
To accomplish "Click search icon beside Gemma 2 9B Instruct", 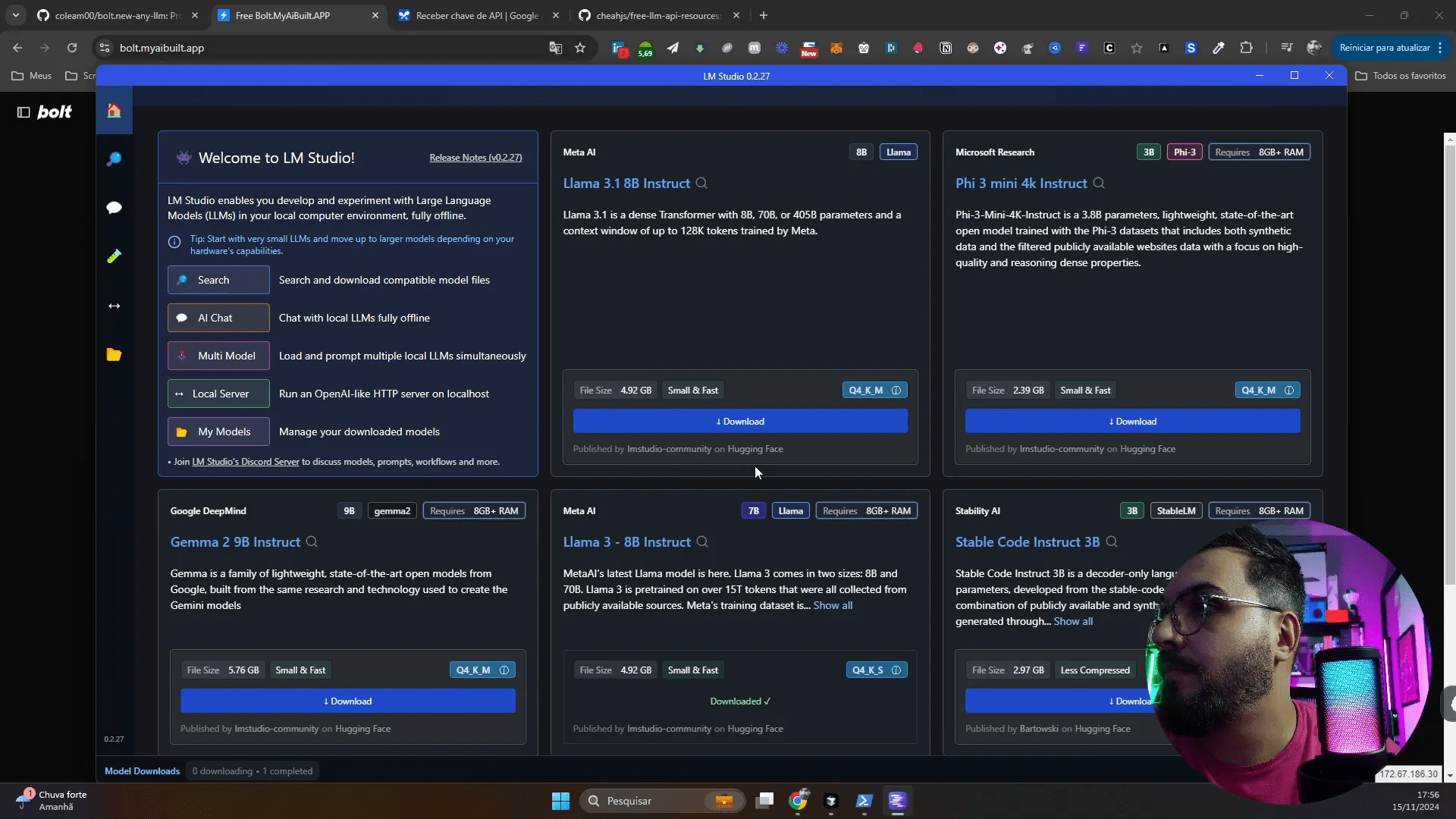I will pyautogui.click(x=312, y=542).
